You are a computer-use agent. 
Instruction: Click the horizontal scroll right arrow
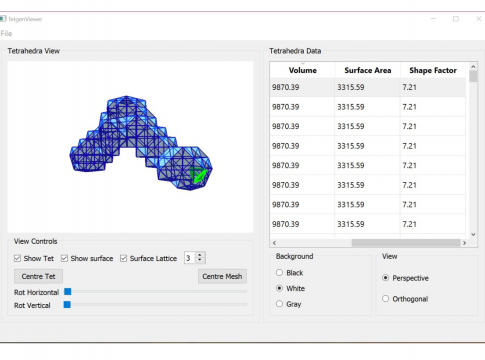[464, 243]
